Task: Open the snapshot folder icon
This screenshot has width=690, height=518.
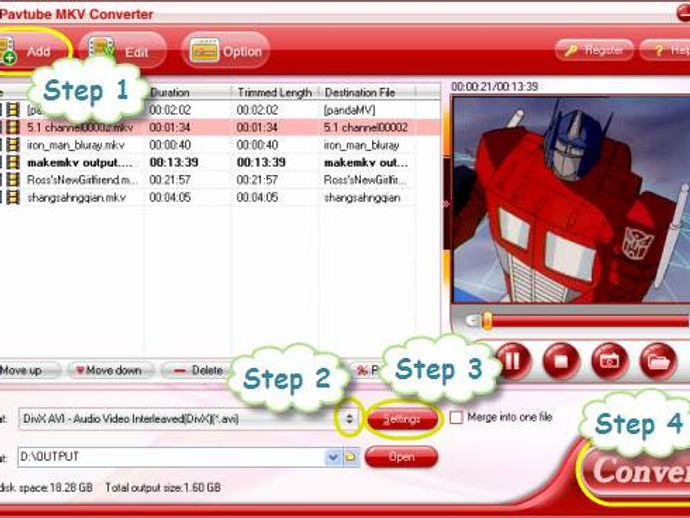Action: pos(658,361)
